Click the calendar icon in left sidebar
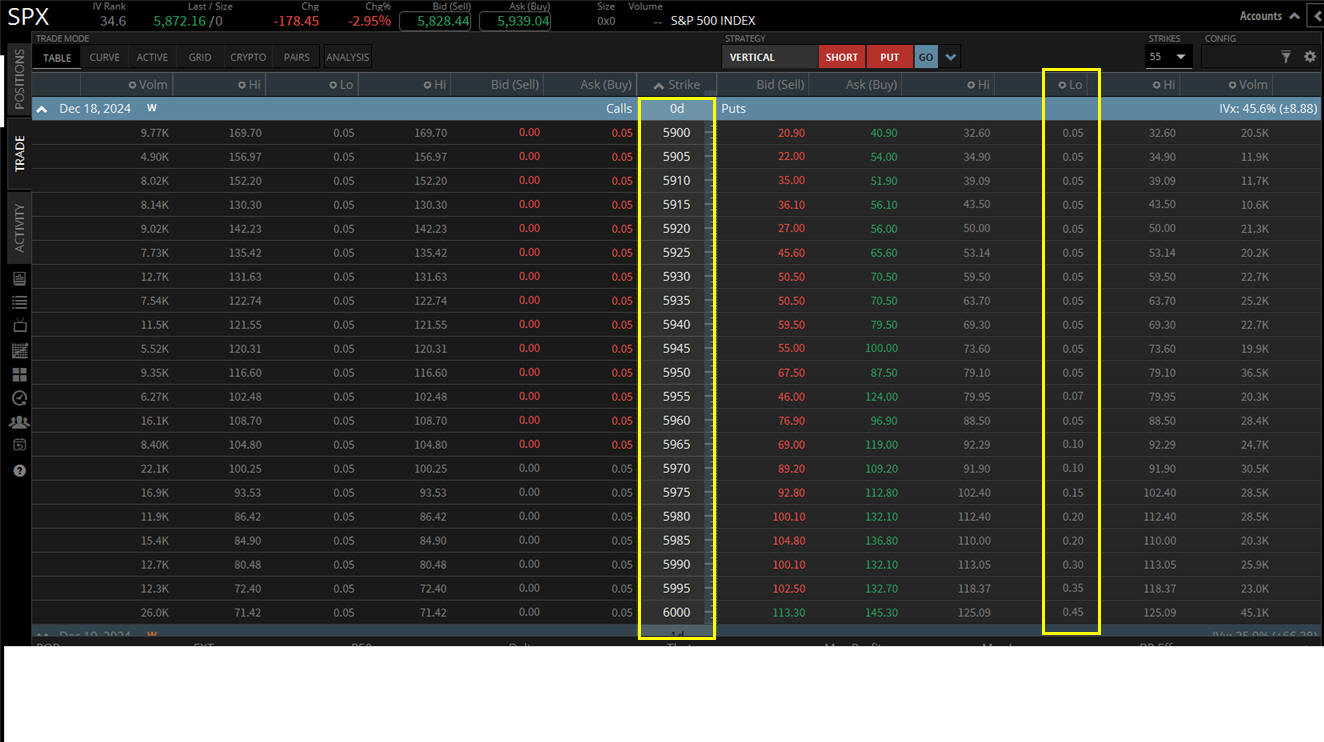 pyautogui.click(x=20, y=446)
